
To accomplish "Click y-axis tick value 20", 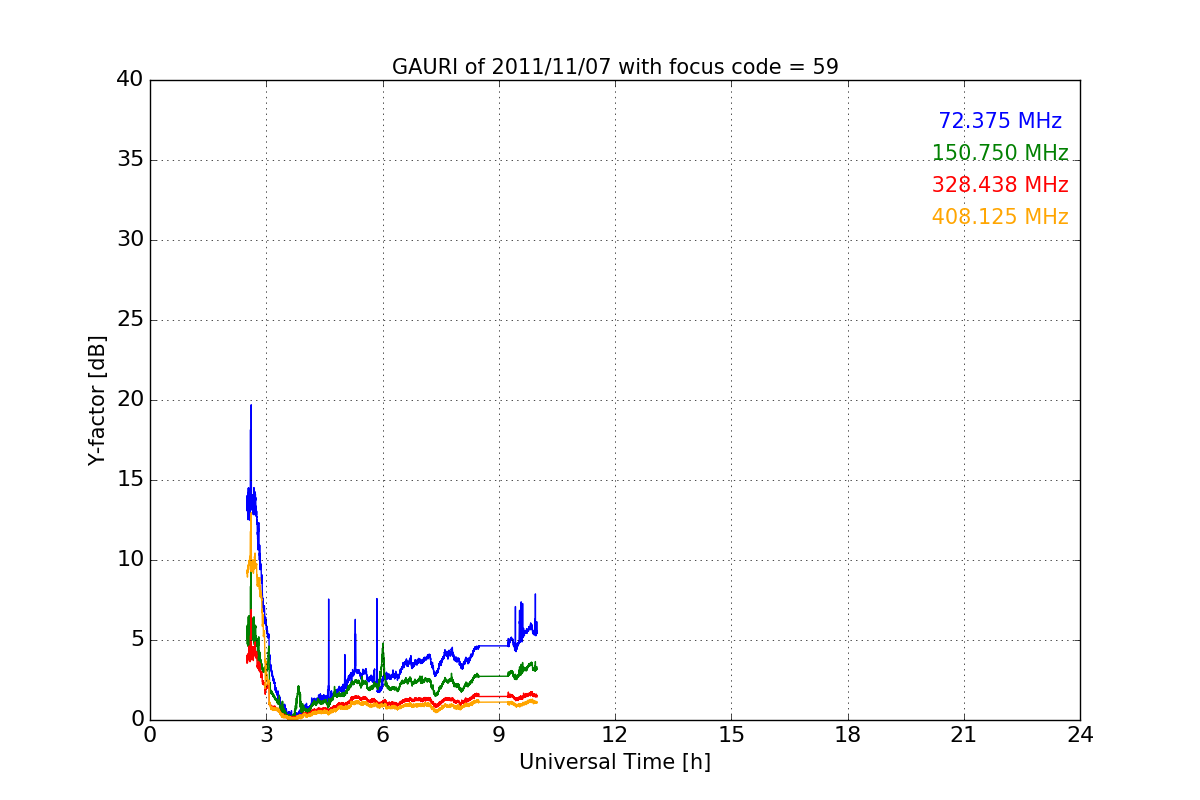I will coord(130,400).
